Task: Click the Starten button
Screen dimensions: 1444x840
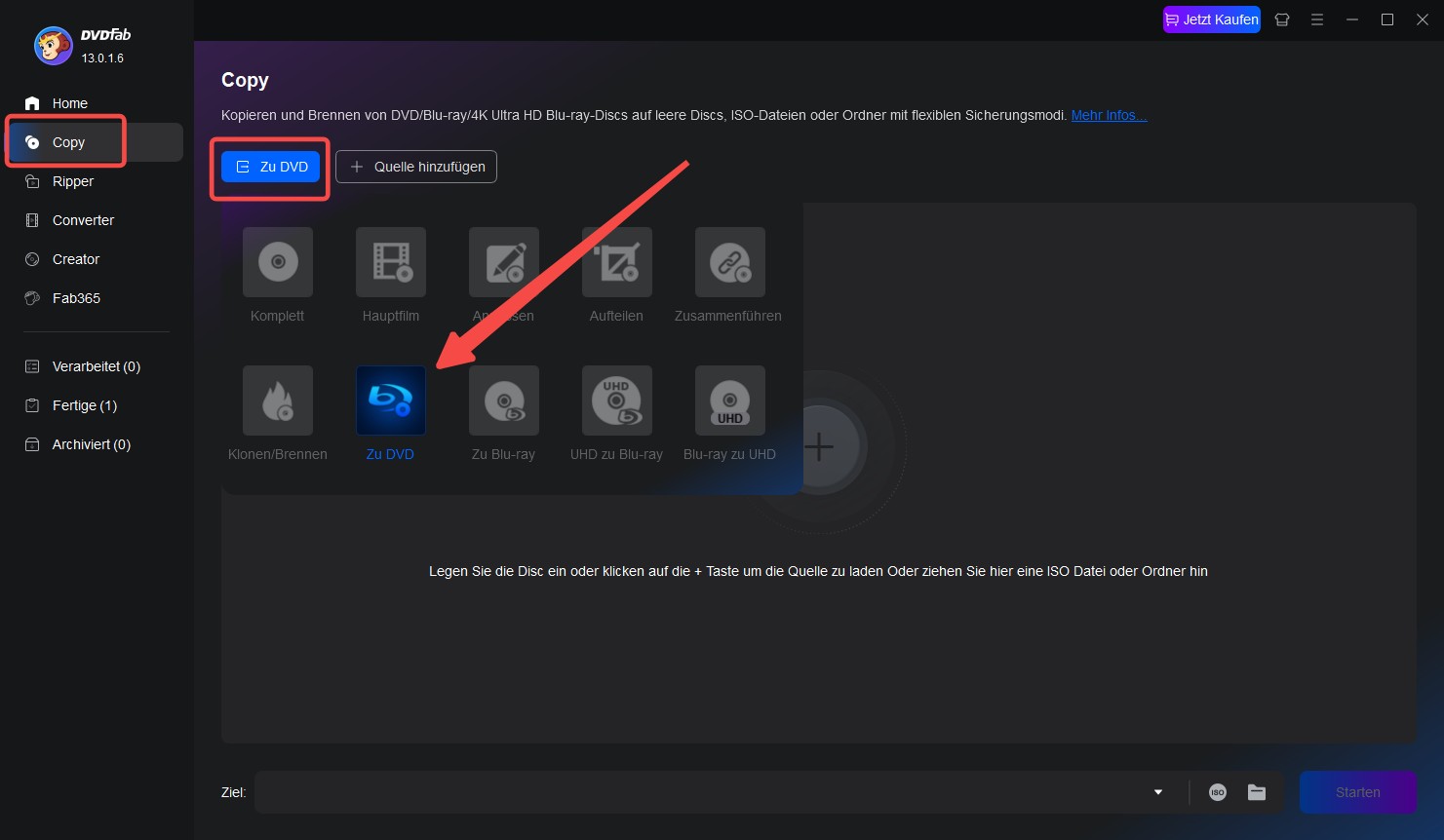Action: [x=1357, y=792]
